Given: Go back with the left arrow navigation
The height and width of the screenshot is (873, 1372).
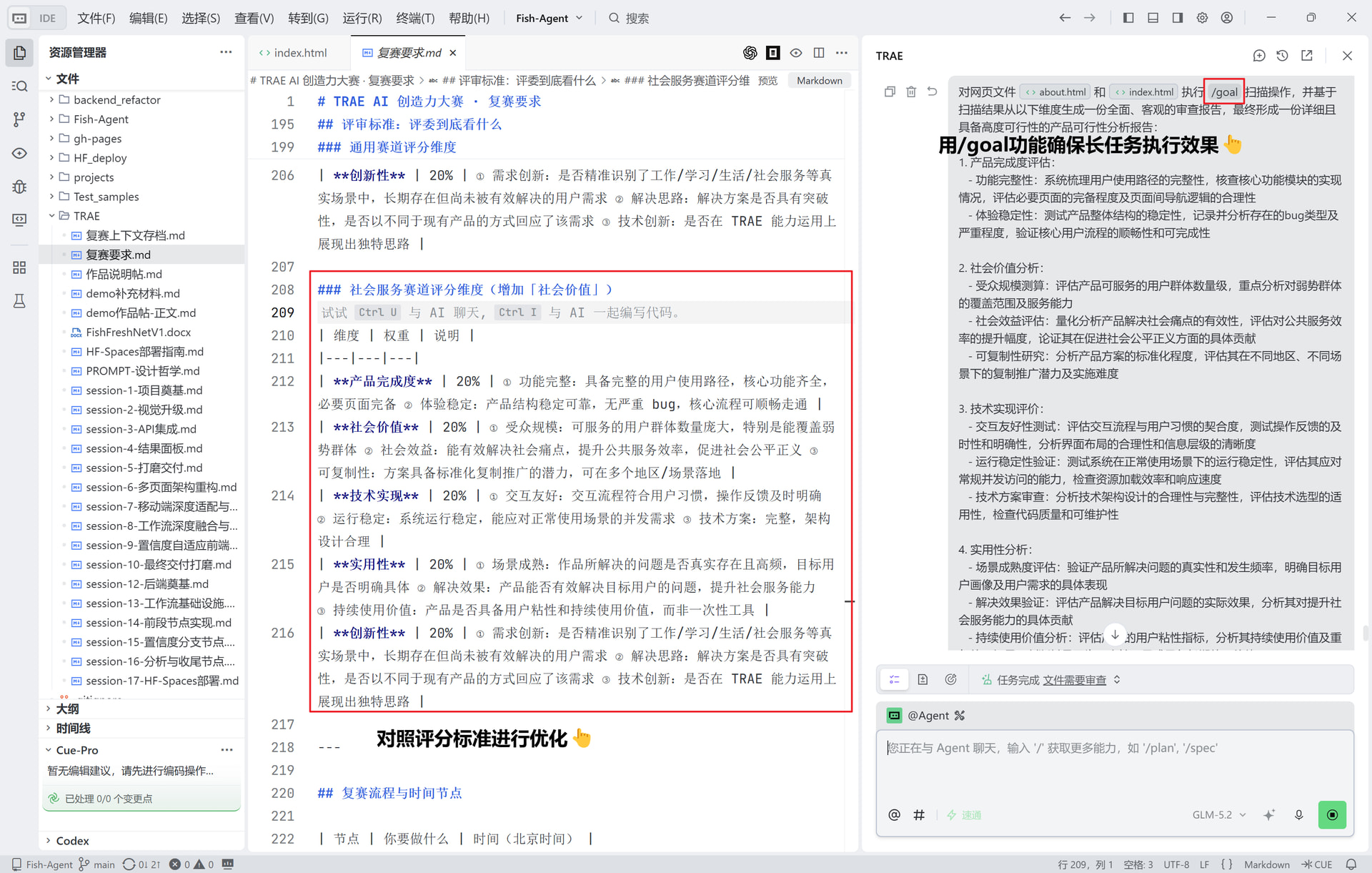Looking at the screenshot, I should [1065, 18].
